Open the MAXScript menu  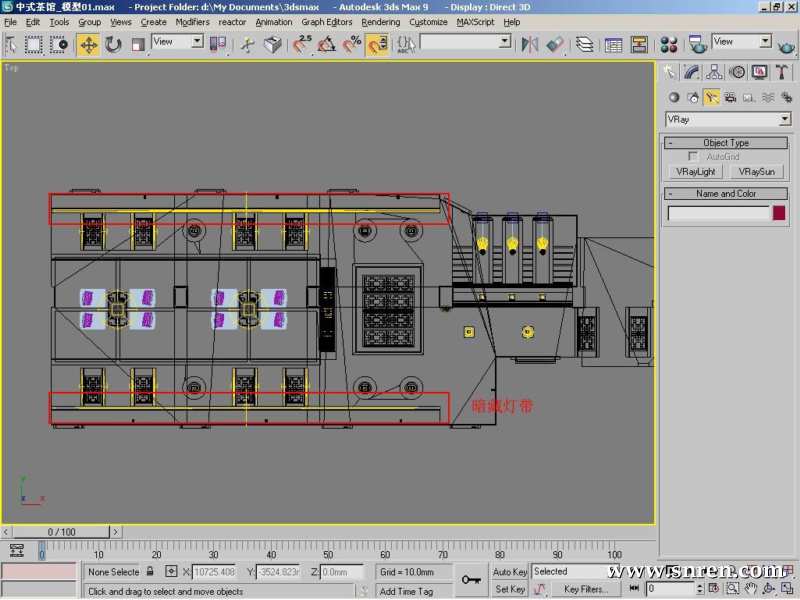click(475, 22)
